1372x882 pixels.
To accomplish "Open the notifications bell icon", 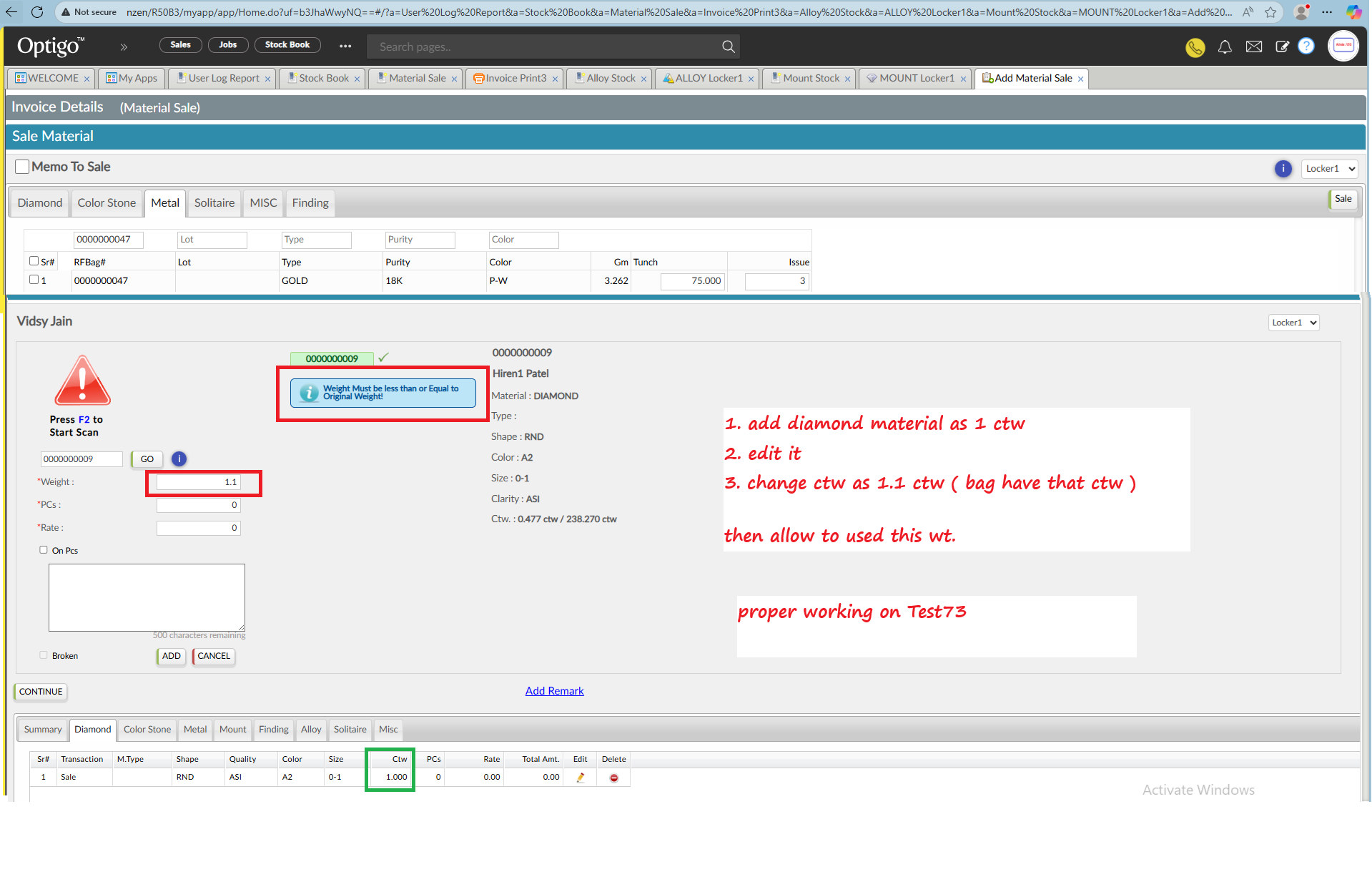I will [x=1225, y=47].
